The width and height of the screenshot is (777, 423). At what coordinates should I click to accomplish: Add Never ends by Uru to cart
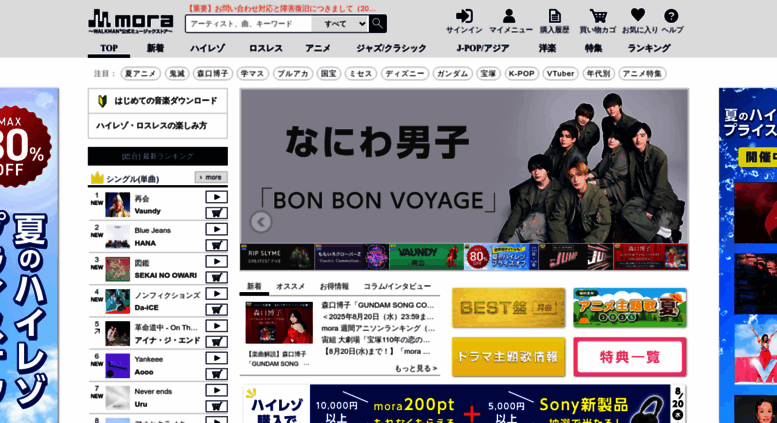tap(217, 406)
